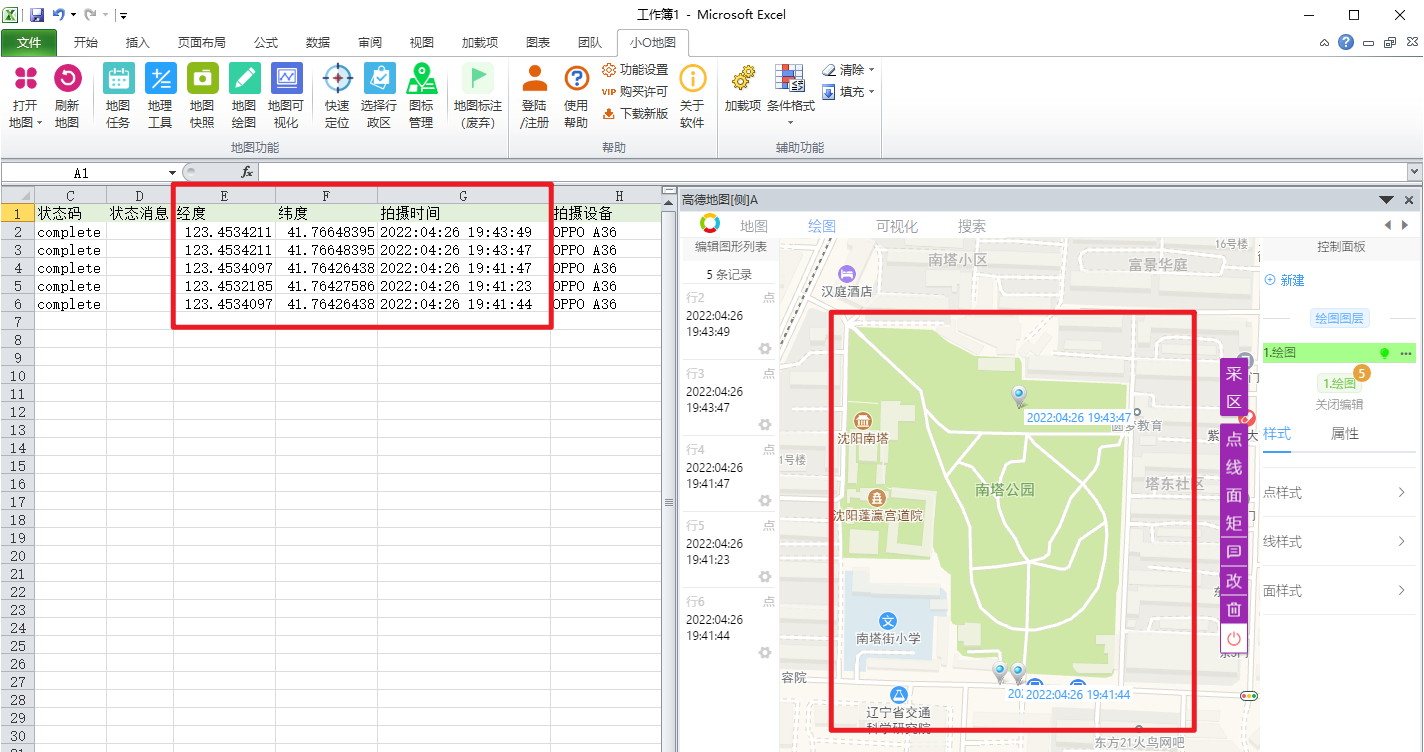Click the Excel Help question mark icon
Screen dimensions: 1424x752
(1346, 42)
